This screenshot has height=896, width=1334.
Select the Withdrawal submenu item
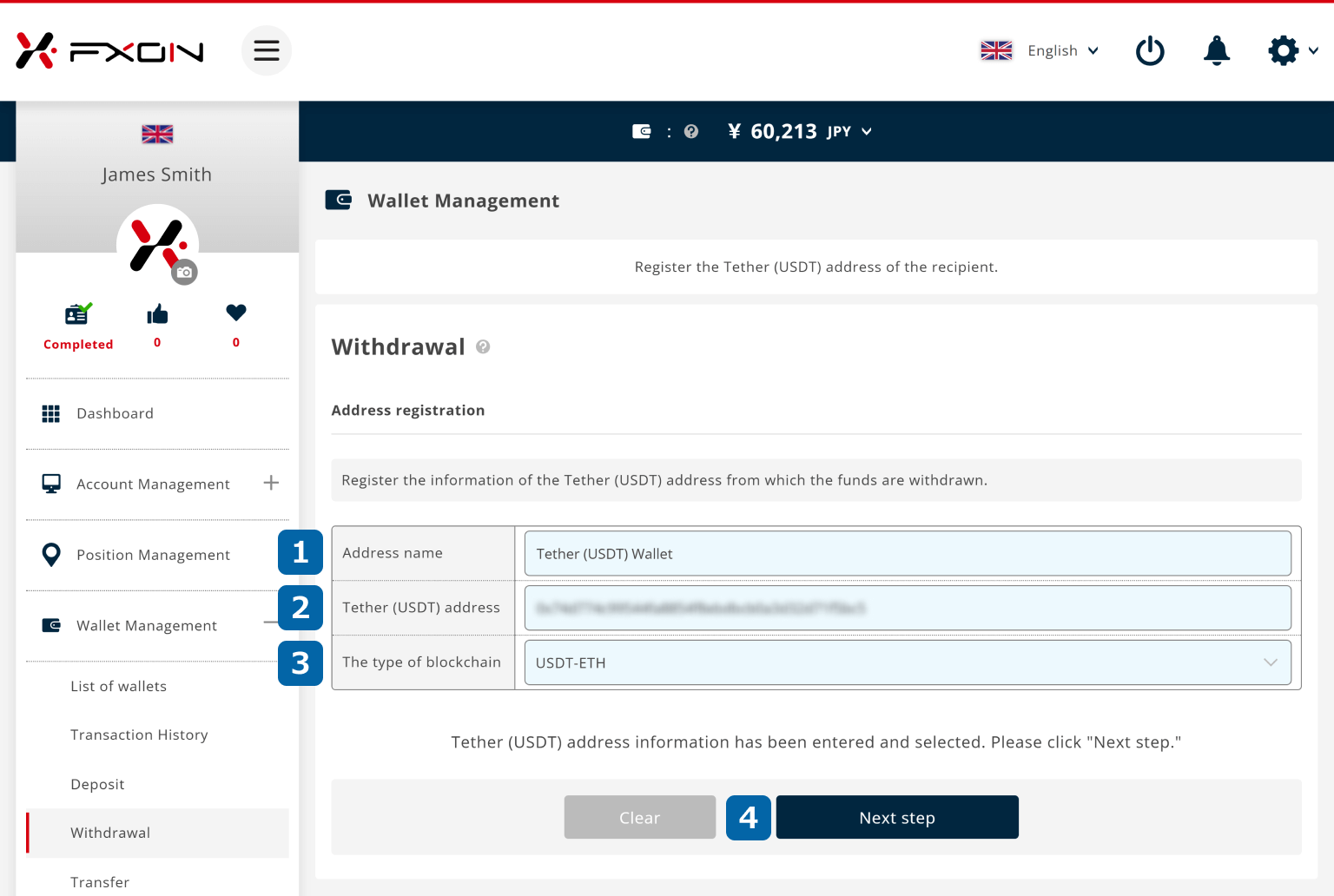[x=157, y=833]
